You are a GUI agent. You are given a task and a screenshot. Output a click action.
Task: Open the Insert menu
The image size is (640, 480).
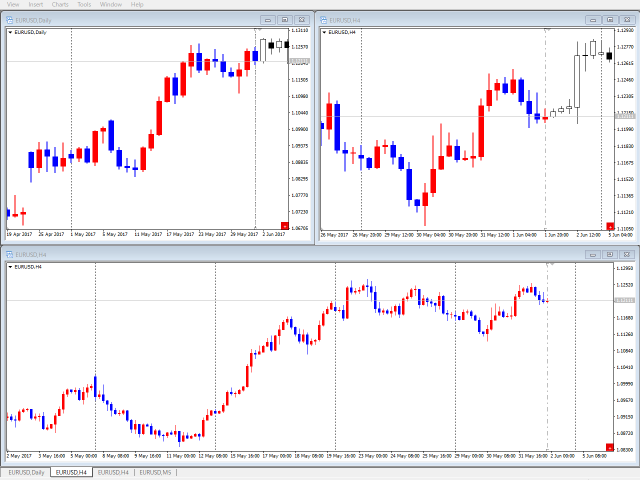pyautogui.click(x=36, y=4)
